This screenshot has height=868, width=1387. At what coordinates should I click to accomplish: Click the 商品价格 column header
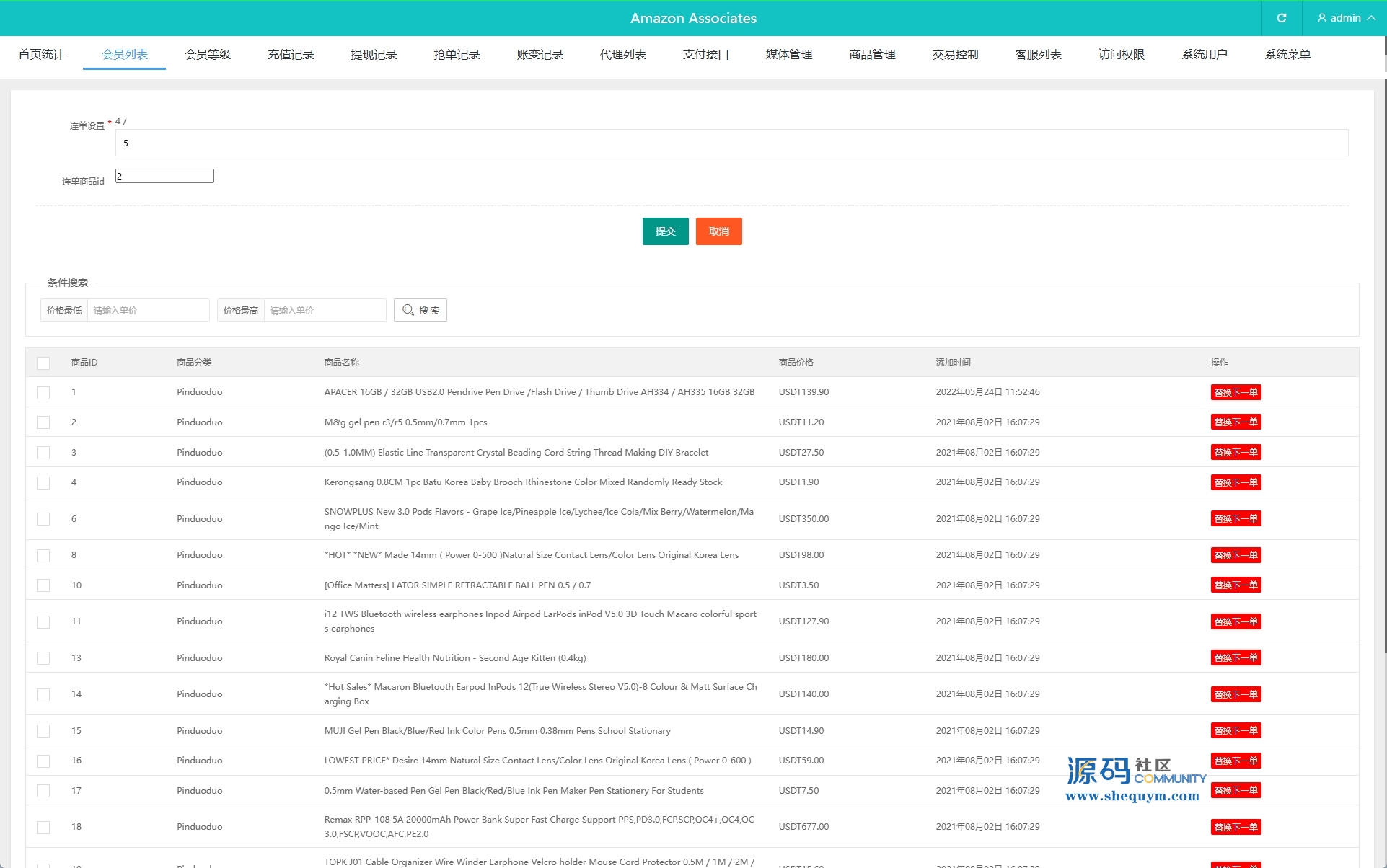click(796, 363)
